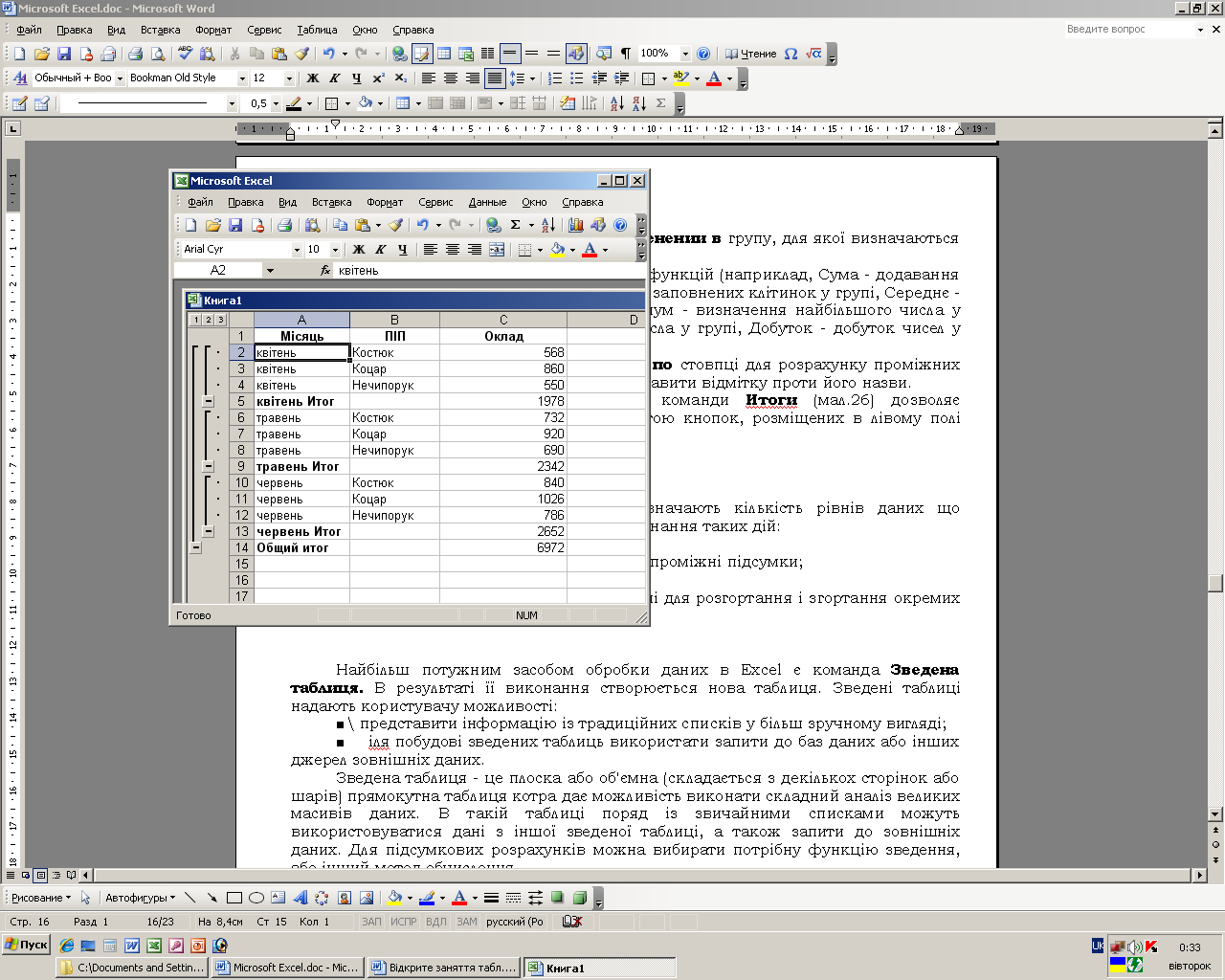Click numbered list icon in Word formatting bar
The width and height of the screenshot is (1225, 980).
554,78
